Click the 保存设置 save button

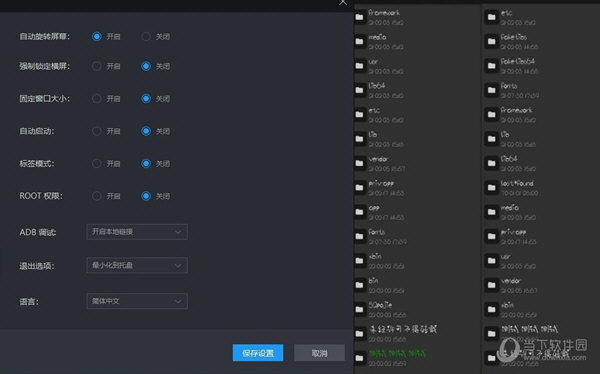click(x=258, y=353)
